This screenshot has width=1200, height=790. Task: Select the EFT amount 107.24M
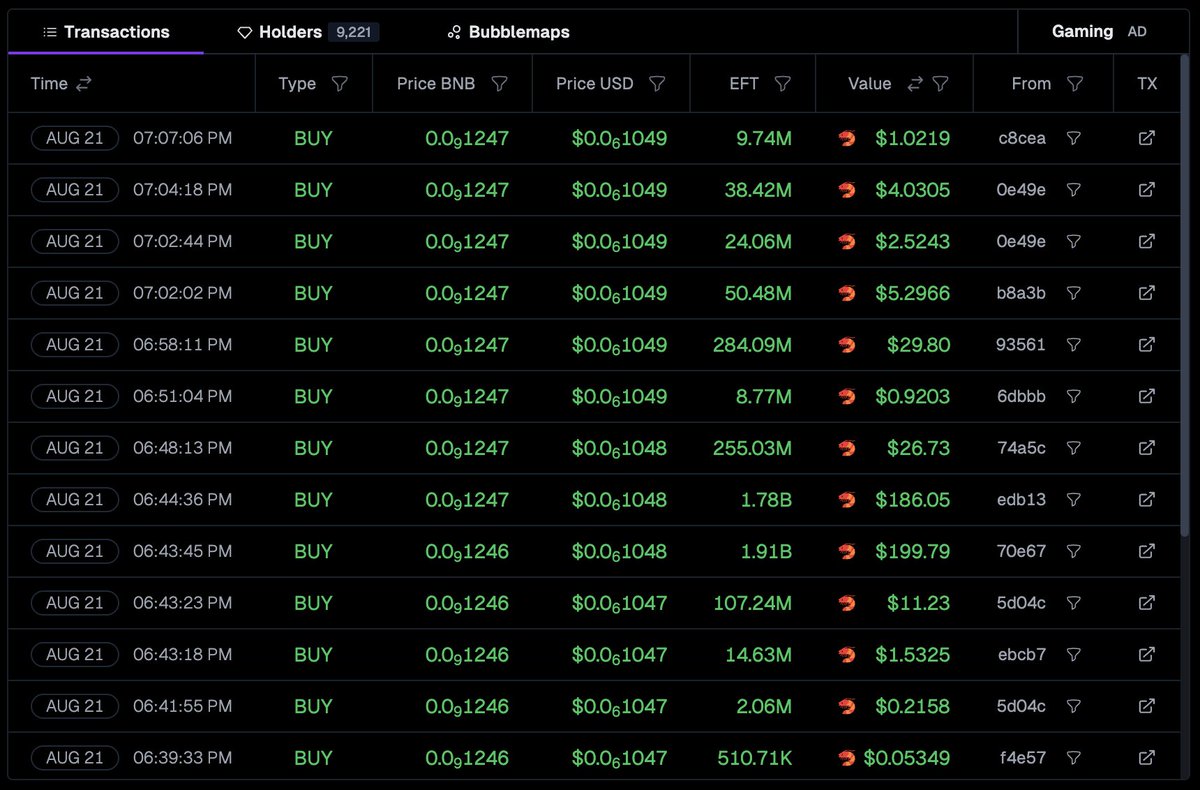pos(752,603)
